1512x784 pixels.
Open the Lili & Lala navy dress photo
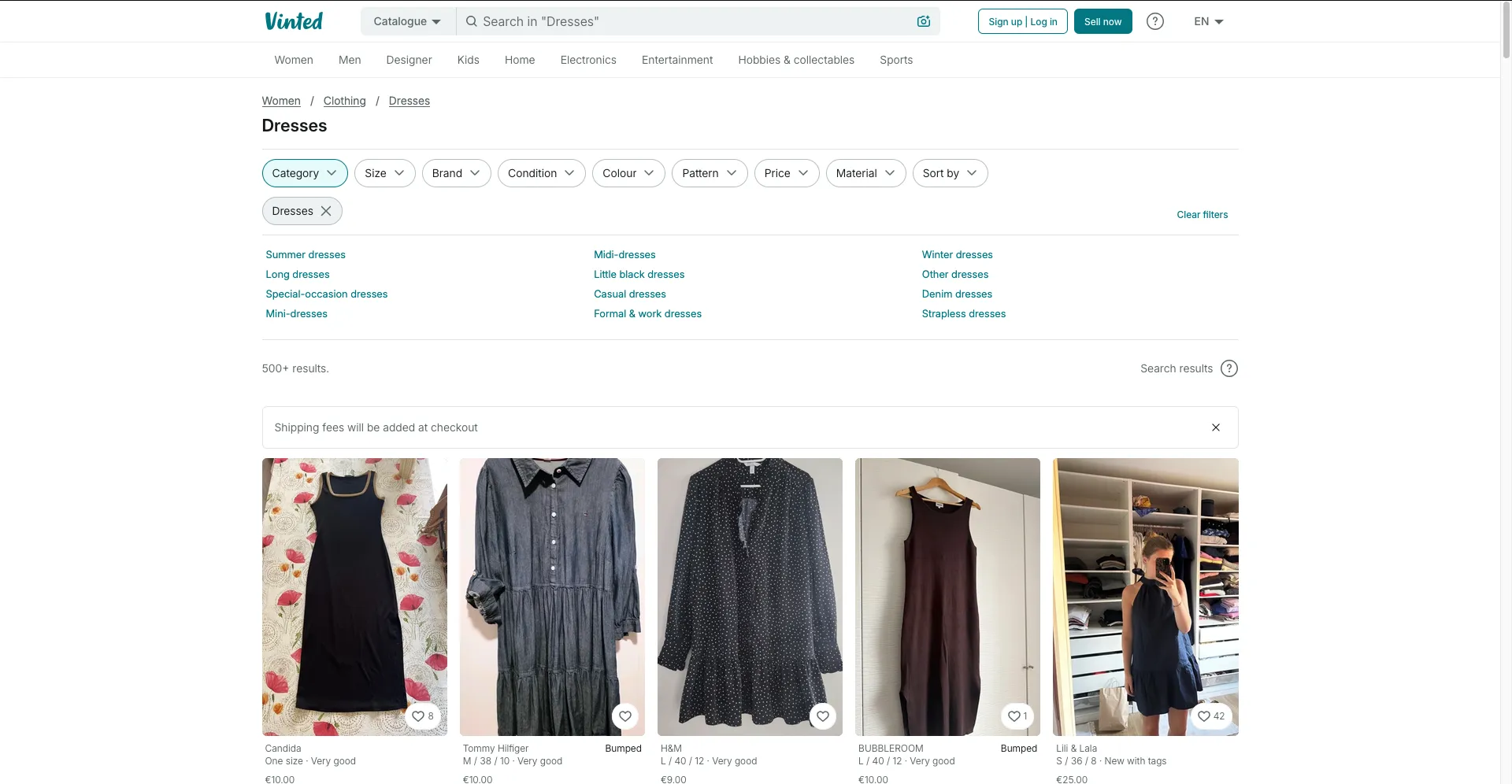[1146, 597]
